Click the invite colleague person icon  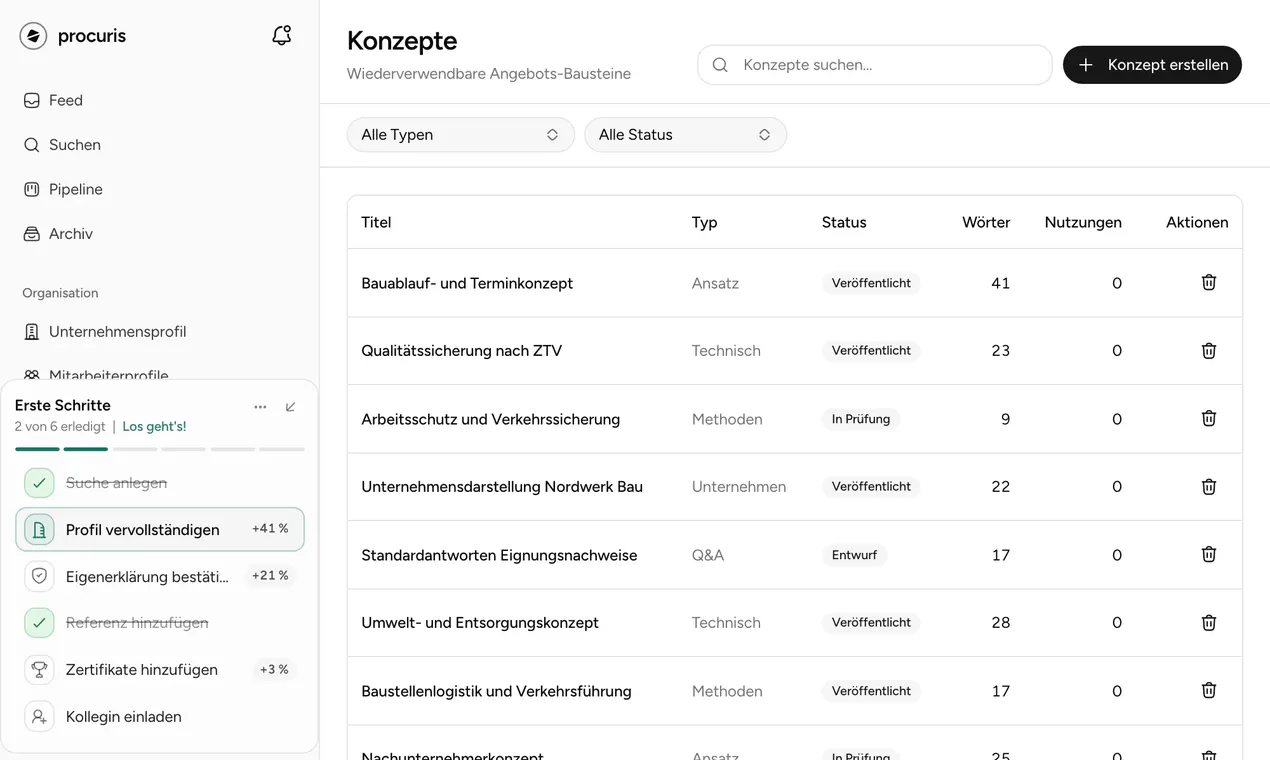click(39, 717)
